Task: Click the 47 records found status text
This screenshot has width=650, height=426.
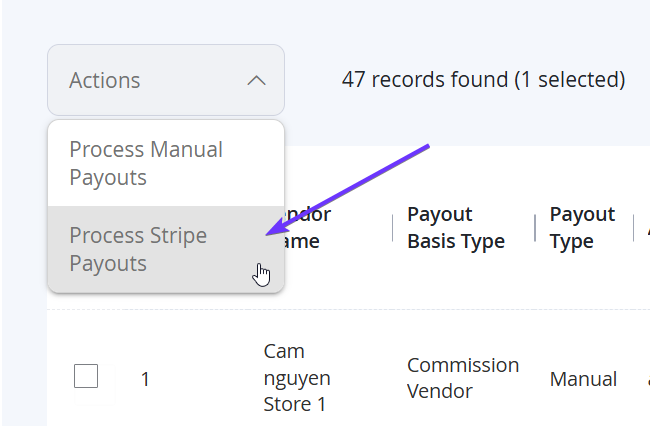Action: (425, 80)
